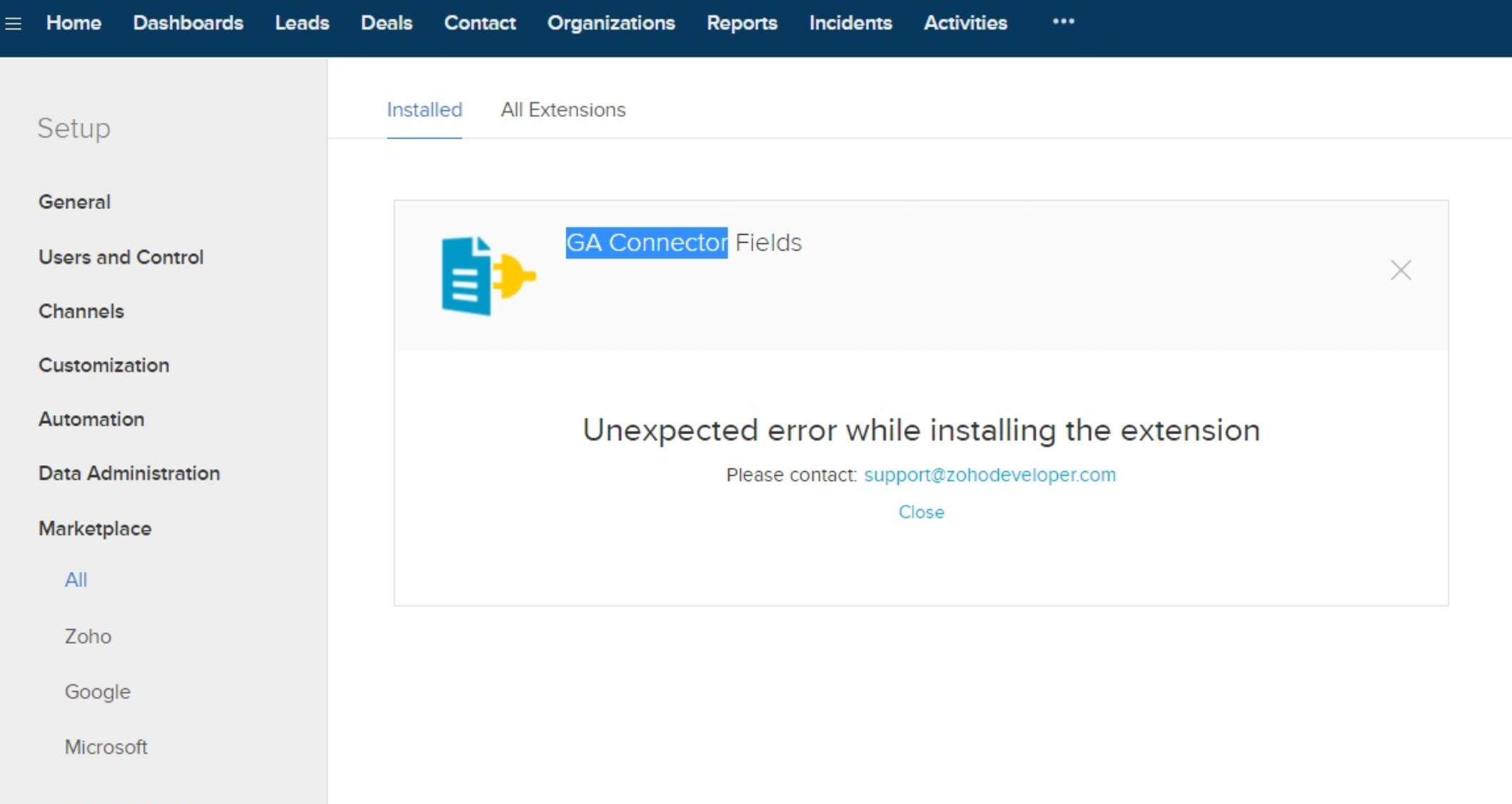This screenshot has height=804, width=1512.
Task: Switch to the All Extensions tab
Action: click(563, 110)
